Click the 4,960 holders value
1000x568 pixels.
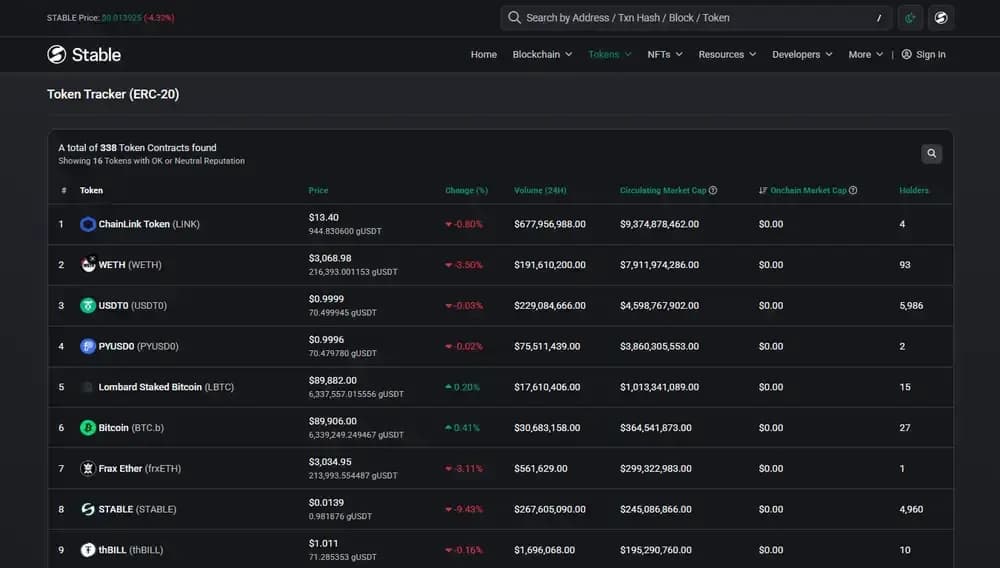pos(911,509)
